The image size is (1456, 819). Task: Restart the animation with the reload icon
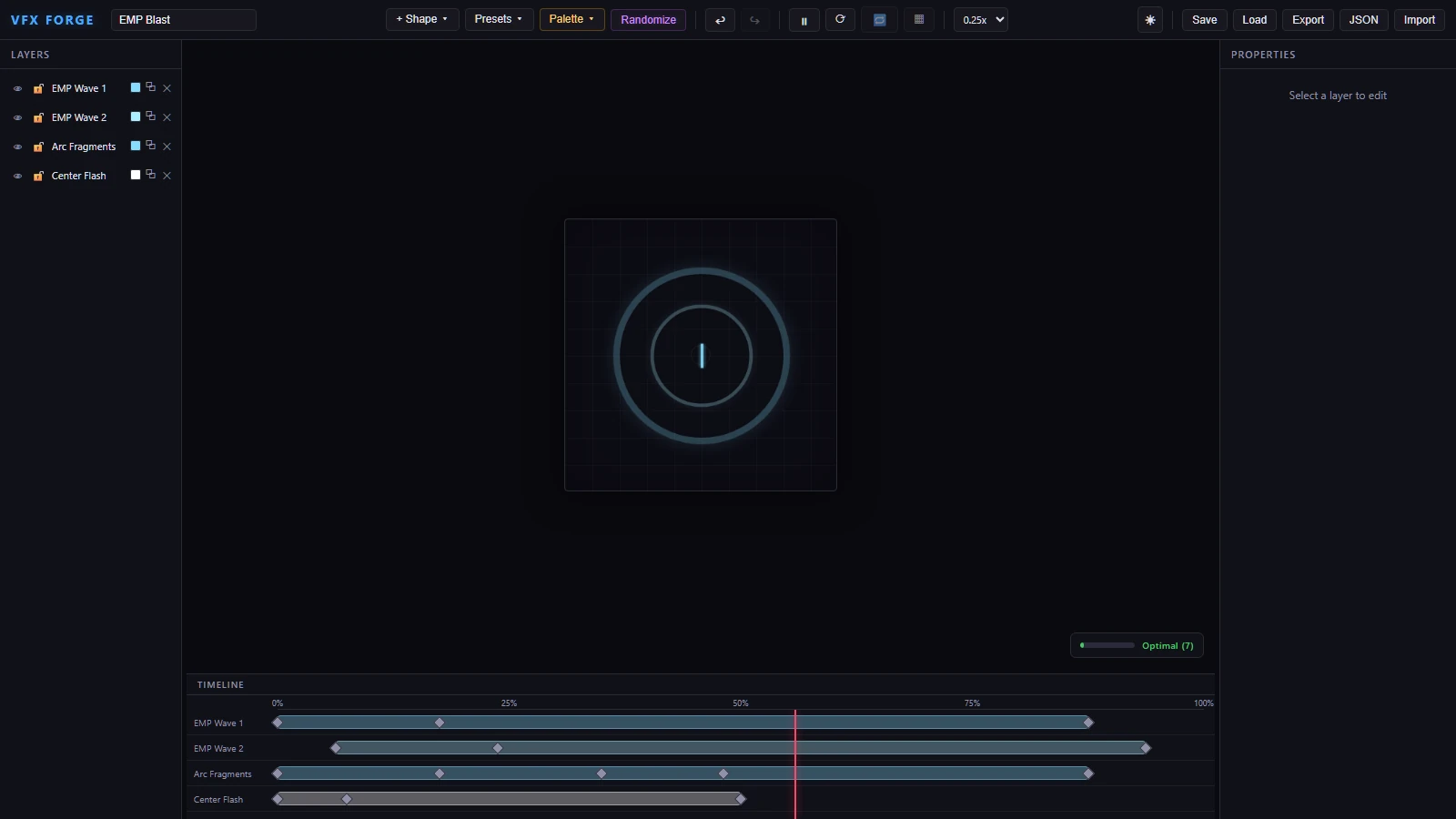tap(840, 20)
